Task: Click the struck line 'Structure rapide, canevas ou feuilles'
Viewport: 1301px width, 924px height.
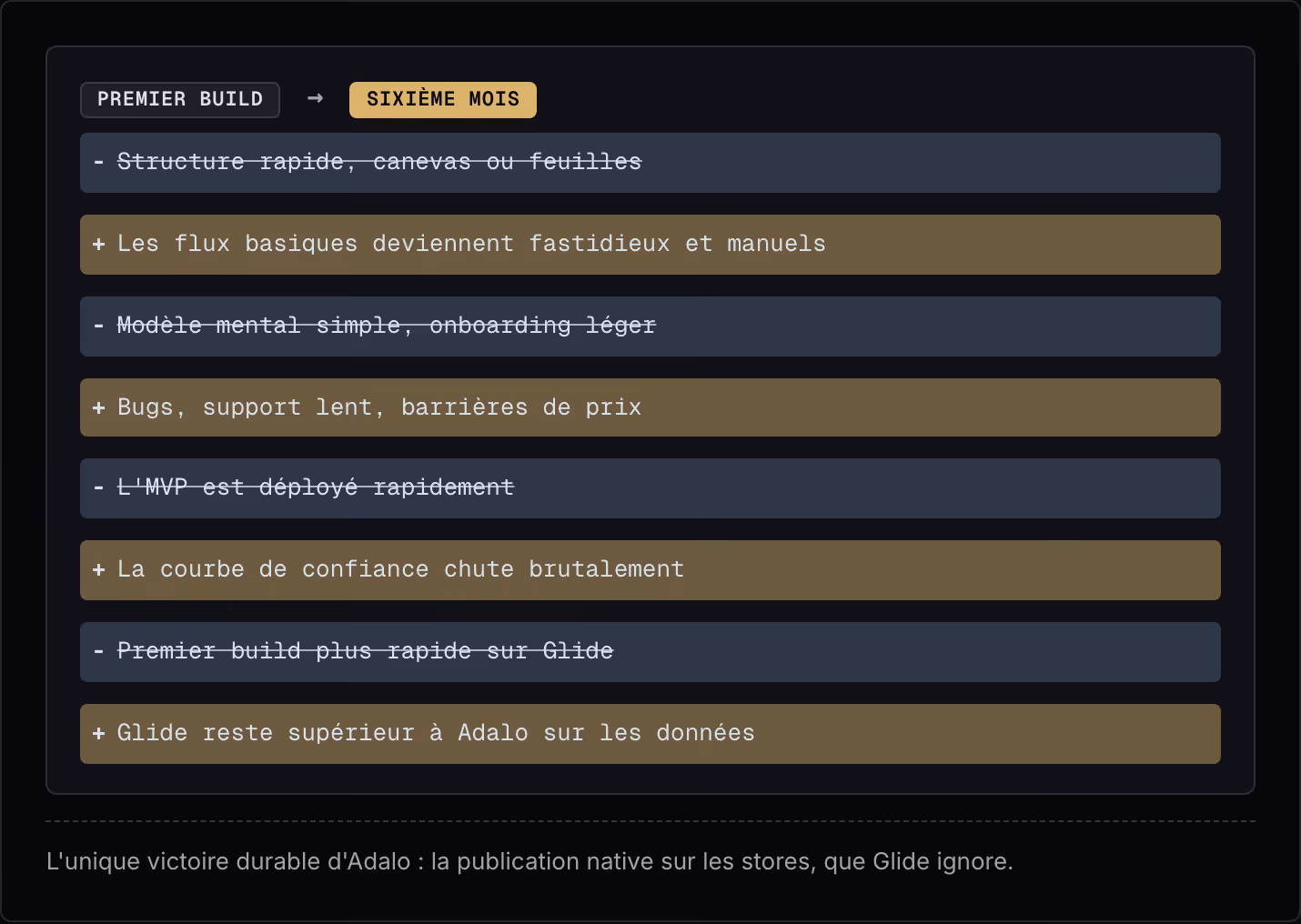Action: [650, 163]
